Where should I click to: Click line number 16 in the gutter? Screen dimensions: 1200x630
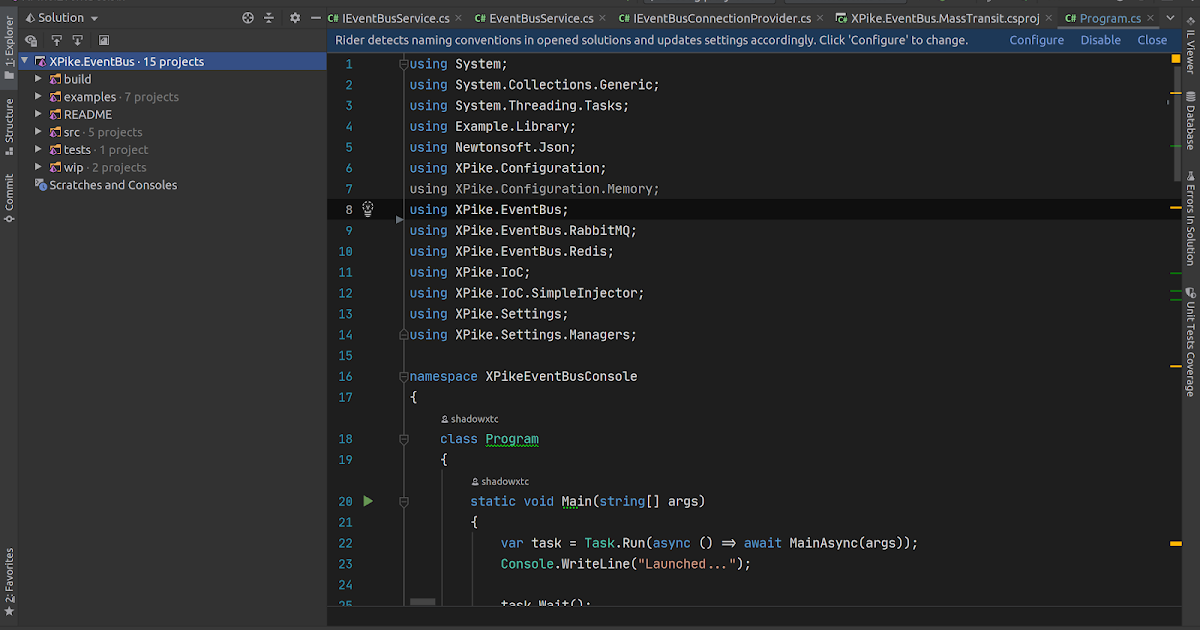pos(346,377)
